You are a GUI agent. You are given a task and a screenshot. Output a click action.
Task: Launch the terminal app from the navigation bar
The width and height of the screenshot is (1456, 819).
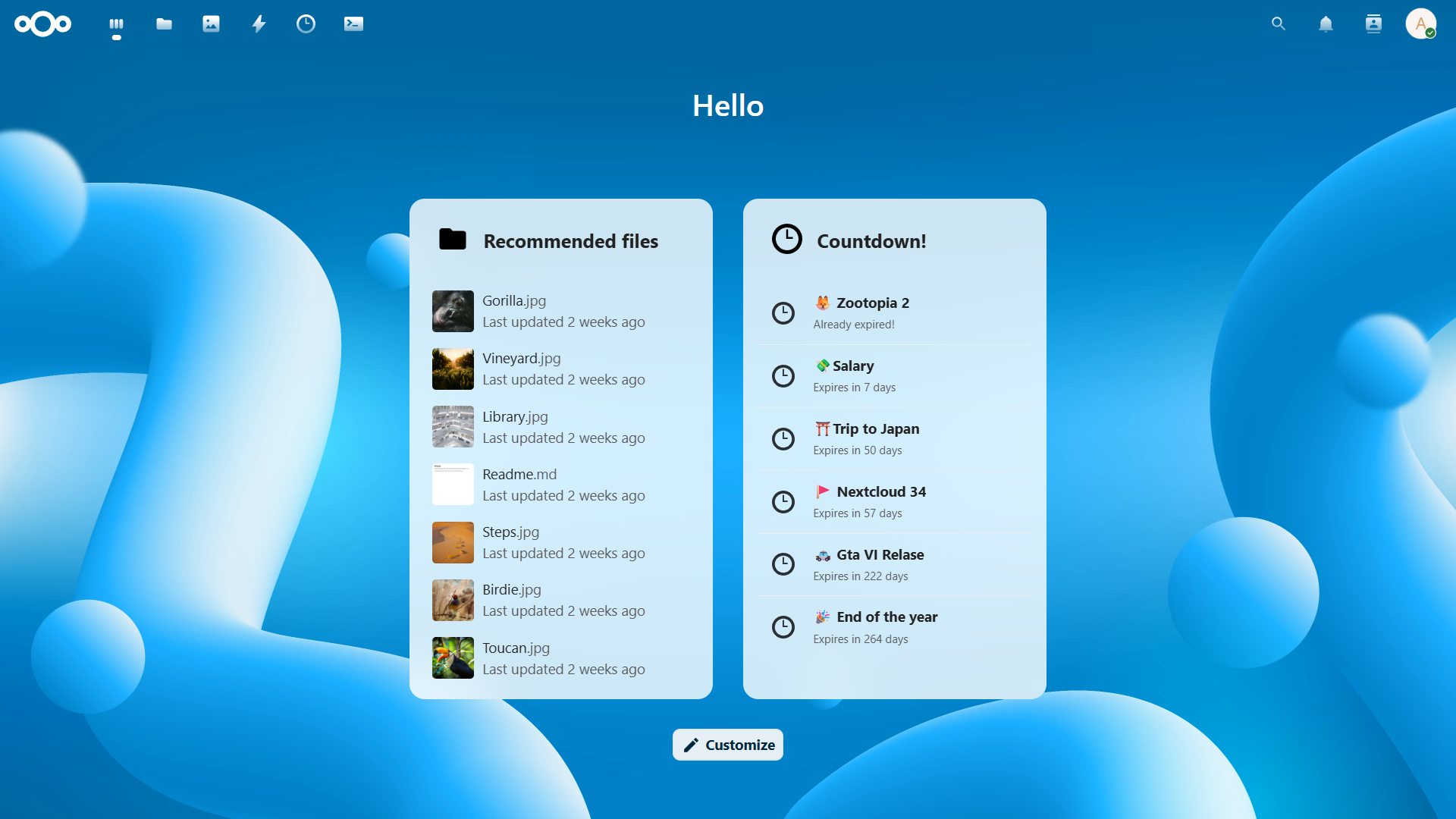pos(353,24)
